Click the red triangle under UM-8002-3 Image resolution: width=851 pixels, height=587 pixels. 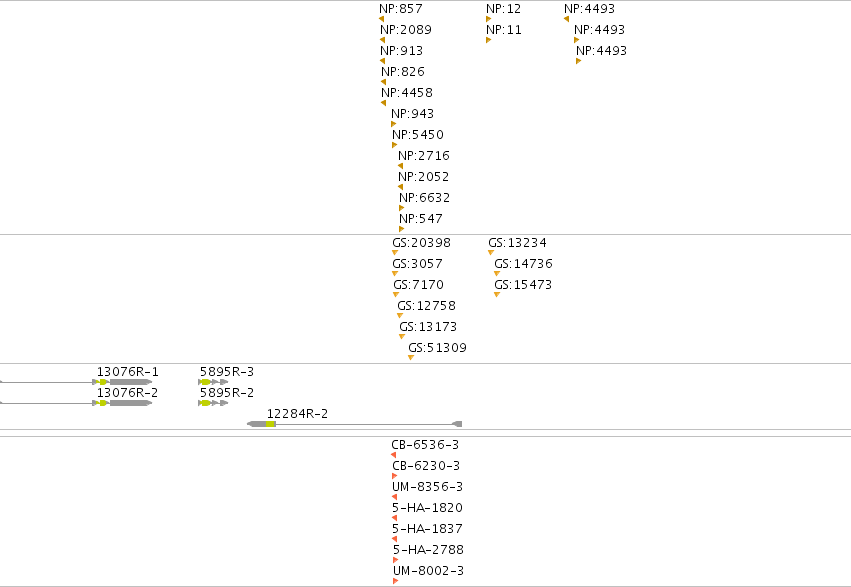coord(395,581)
